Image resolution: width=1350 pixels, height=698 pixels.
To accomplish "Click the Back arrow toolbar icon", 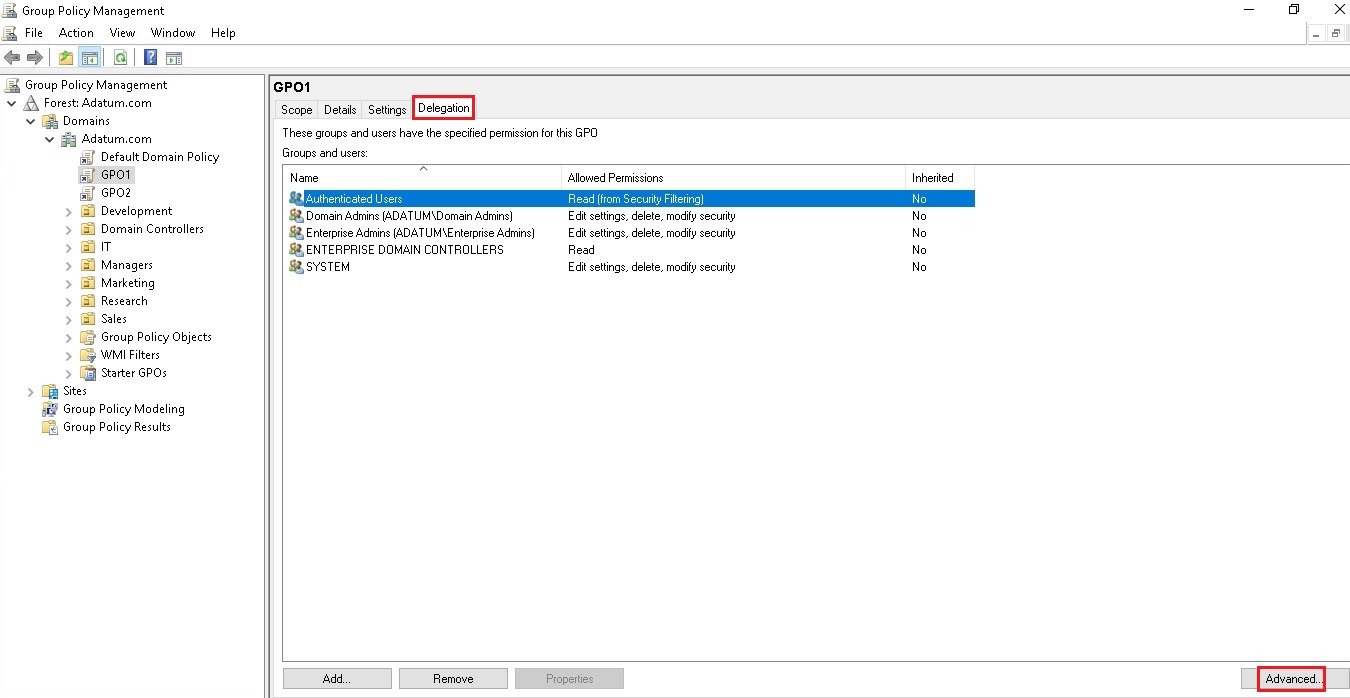I will coord(12,58).
